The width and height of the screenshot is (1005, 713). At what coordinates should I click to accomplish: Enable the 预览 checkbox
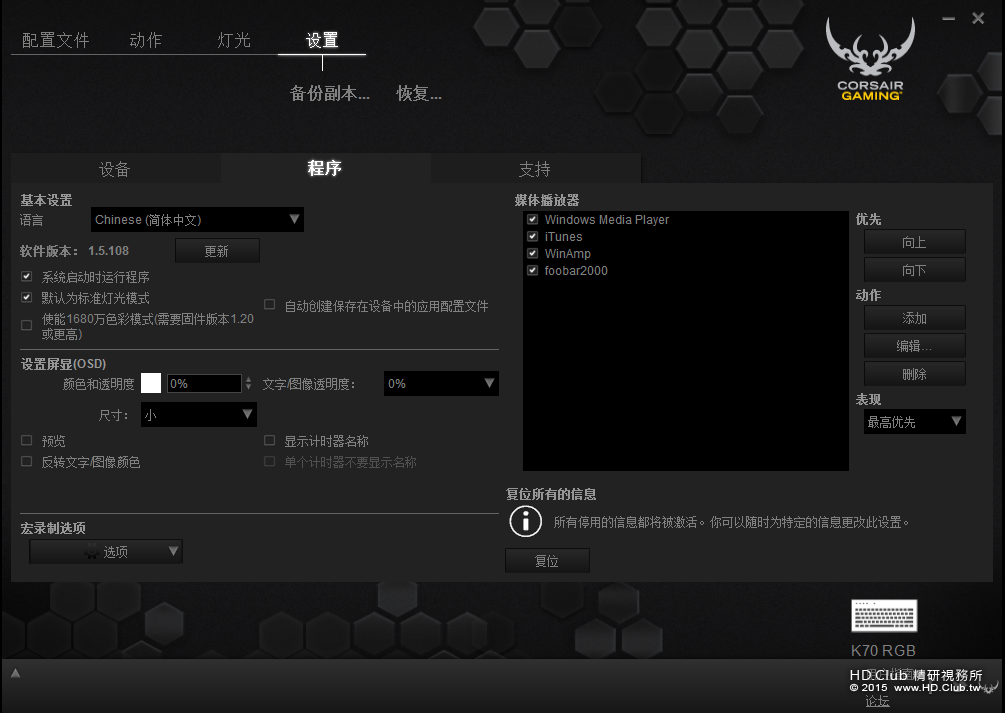pyautogui.click(x=26, y=440)
